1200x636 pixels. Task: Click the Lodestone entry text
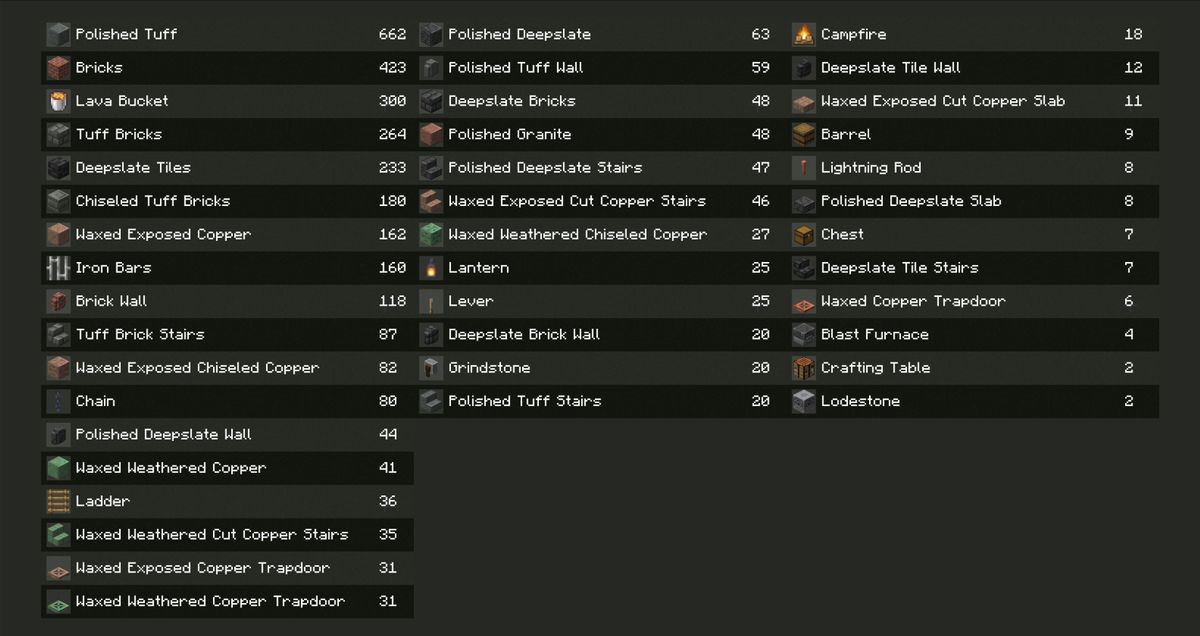pos(860,401)
